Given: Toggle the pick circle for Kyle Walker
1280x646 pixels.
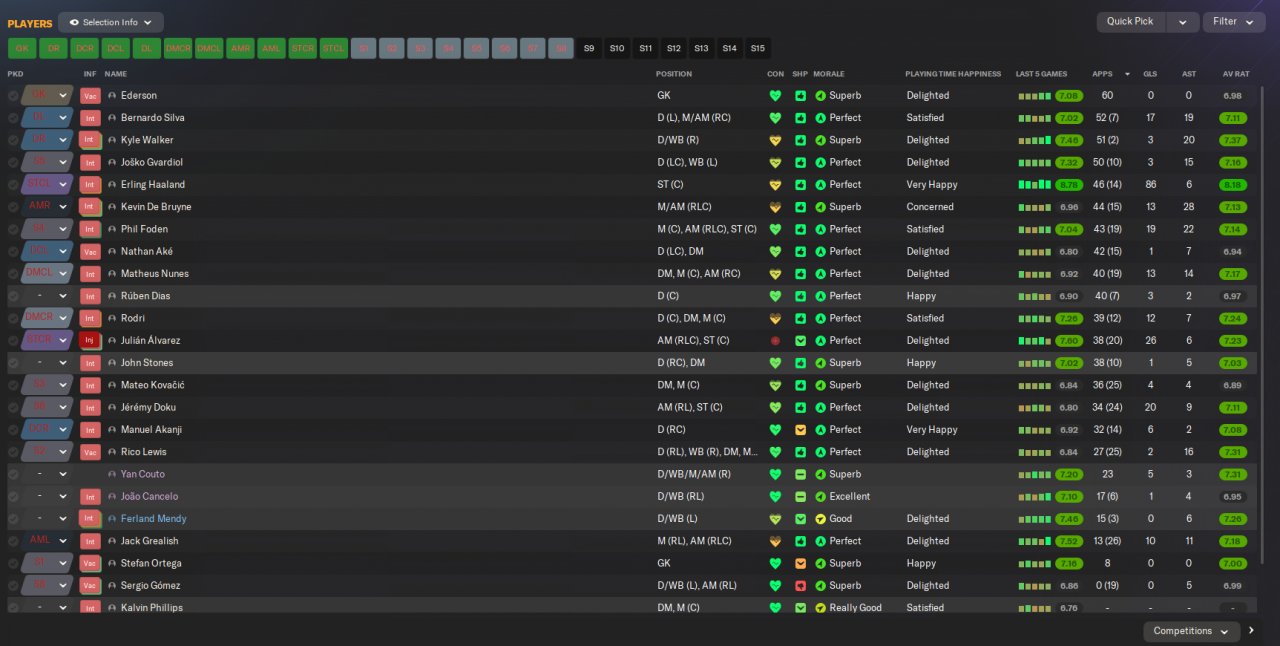Looking at the screenshot, I should point(13,140).
